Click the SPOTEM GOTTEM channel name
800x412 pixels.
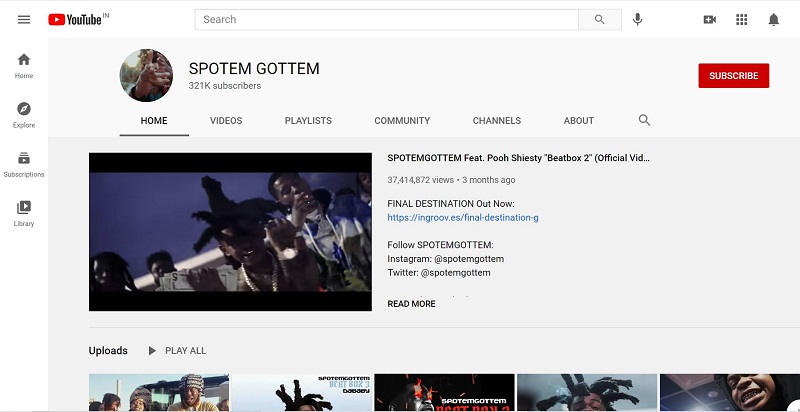coord(254,69)
